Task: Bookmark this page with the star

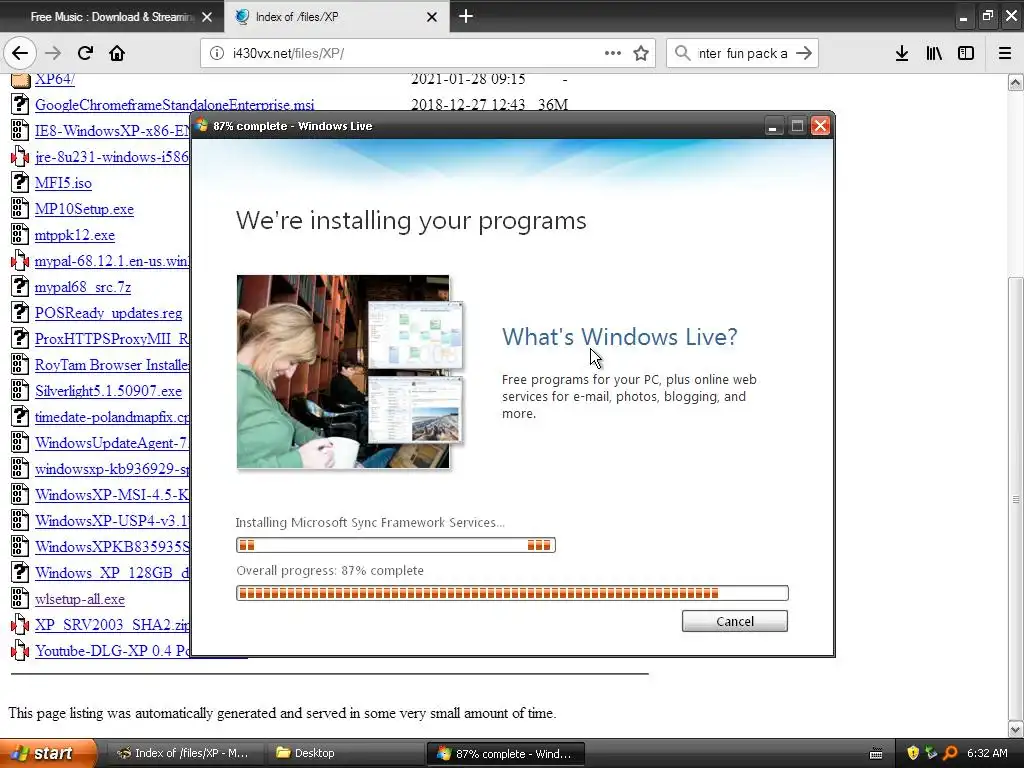Action: coord(641,53)
